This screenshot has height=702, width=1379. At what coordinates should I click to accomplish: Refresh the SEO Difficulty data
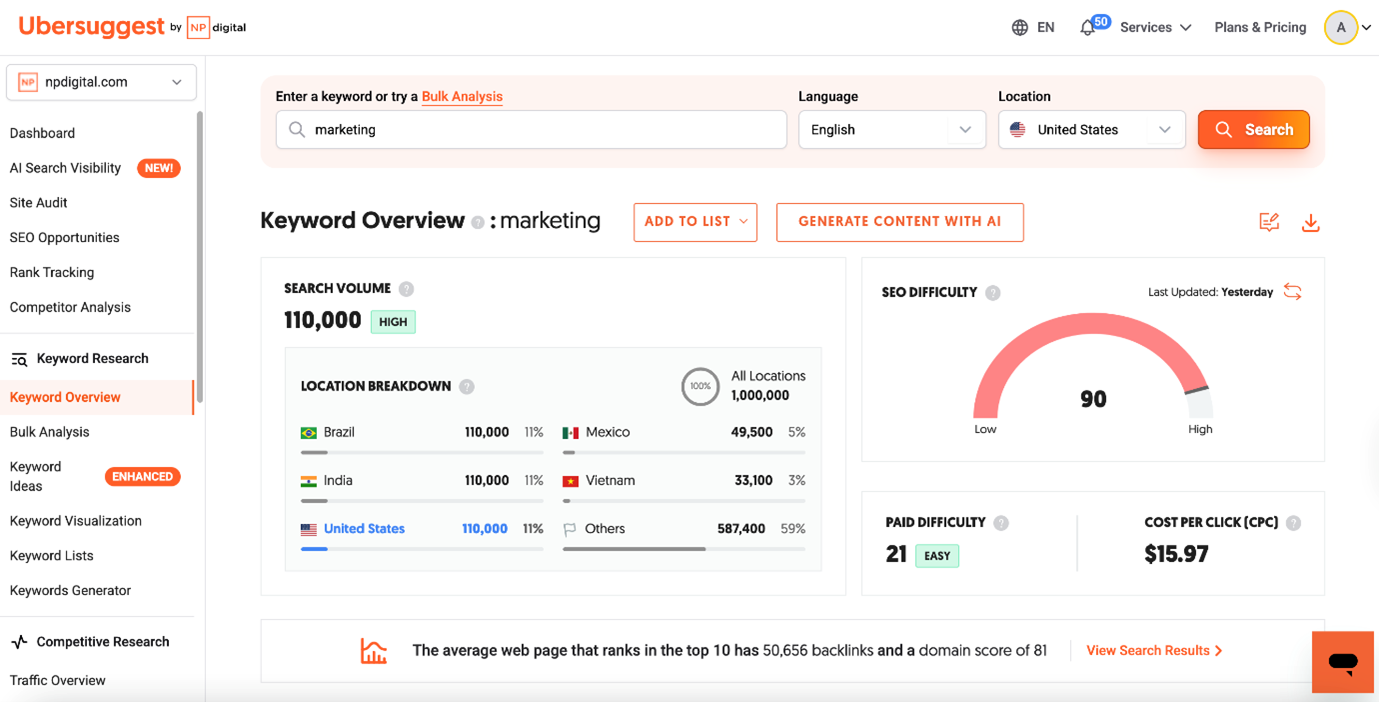[1292, 291]
